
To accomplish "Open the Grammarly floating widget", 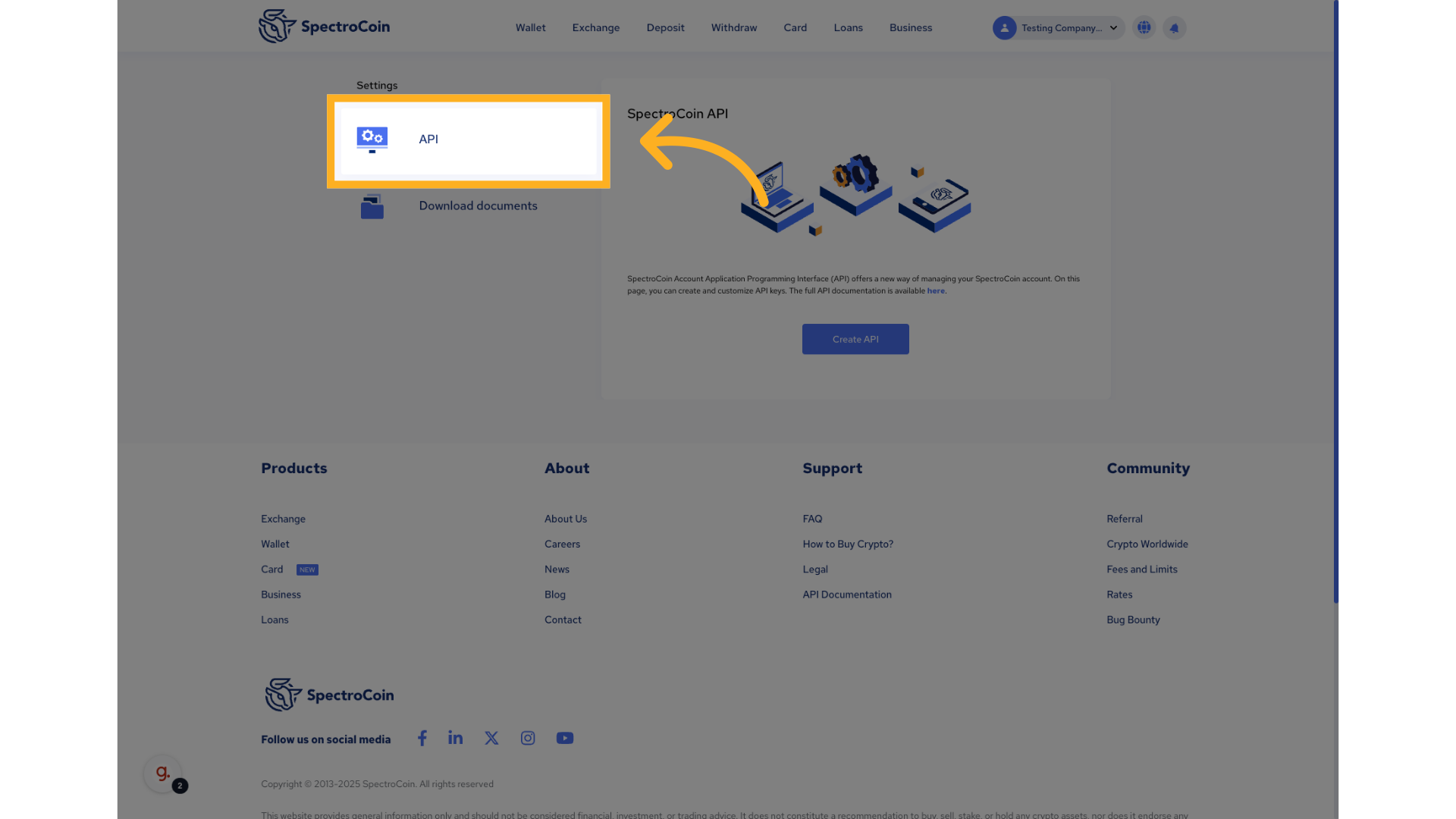I will click(x=162, y=773).
